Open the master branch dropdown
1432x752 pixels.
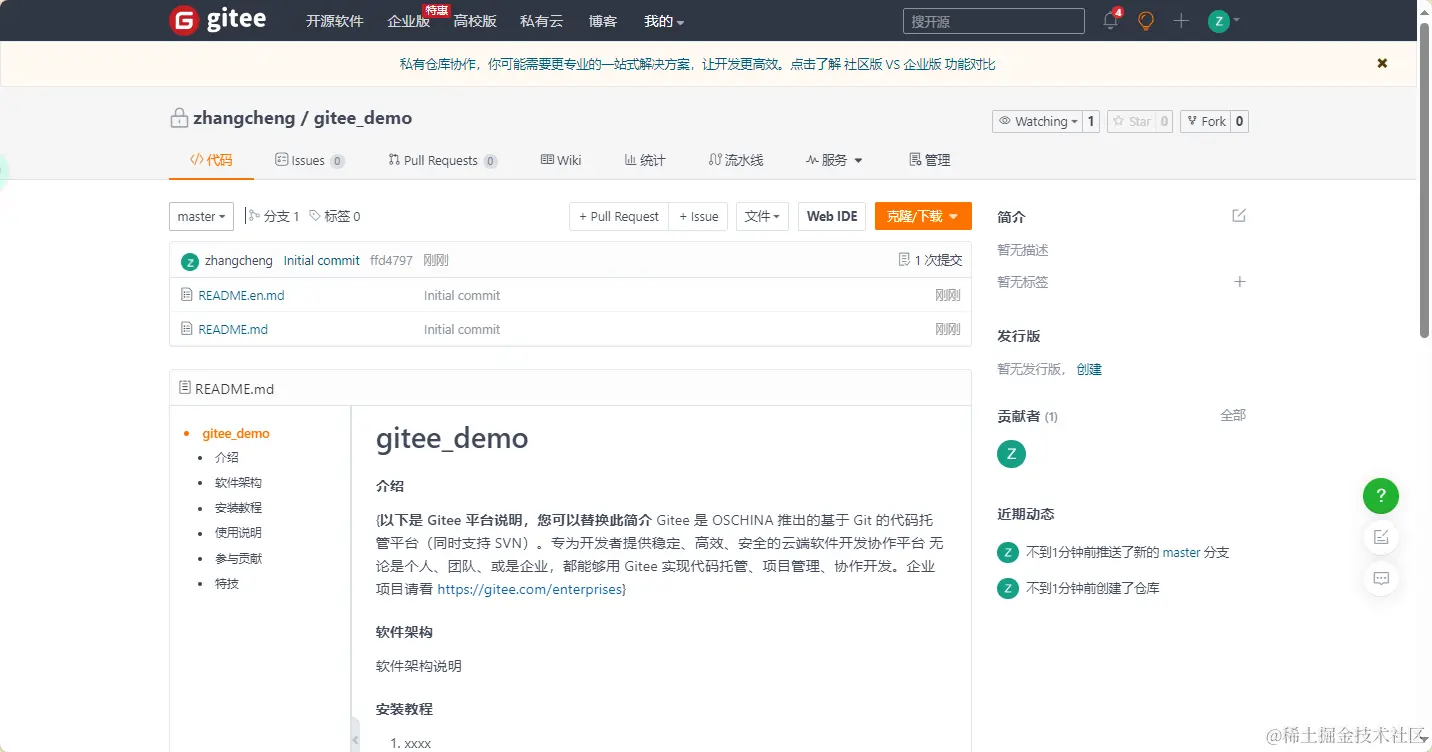(201, 216)
